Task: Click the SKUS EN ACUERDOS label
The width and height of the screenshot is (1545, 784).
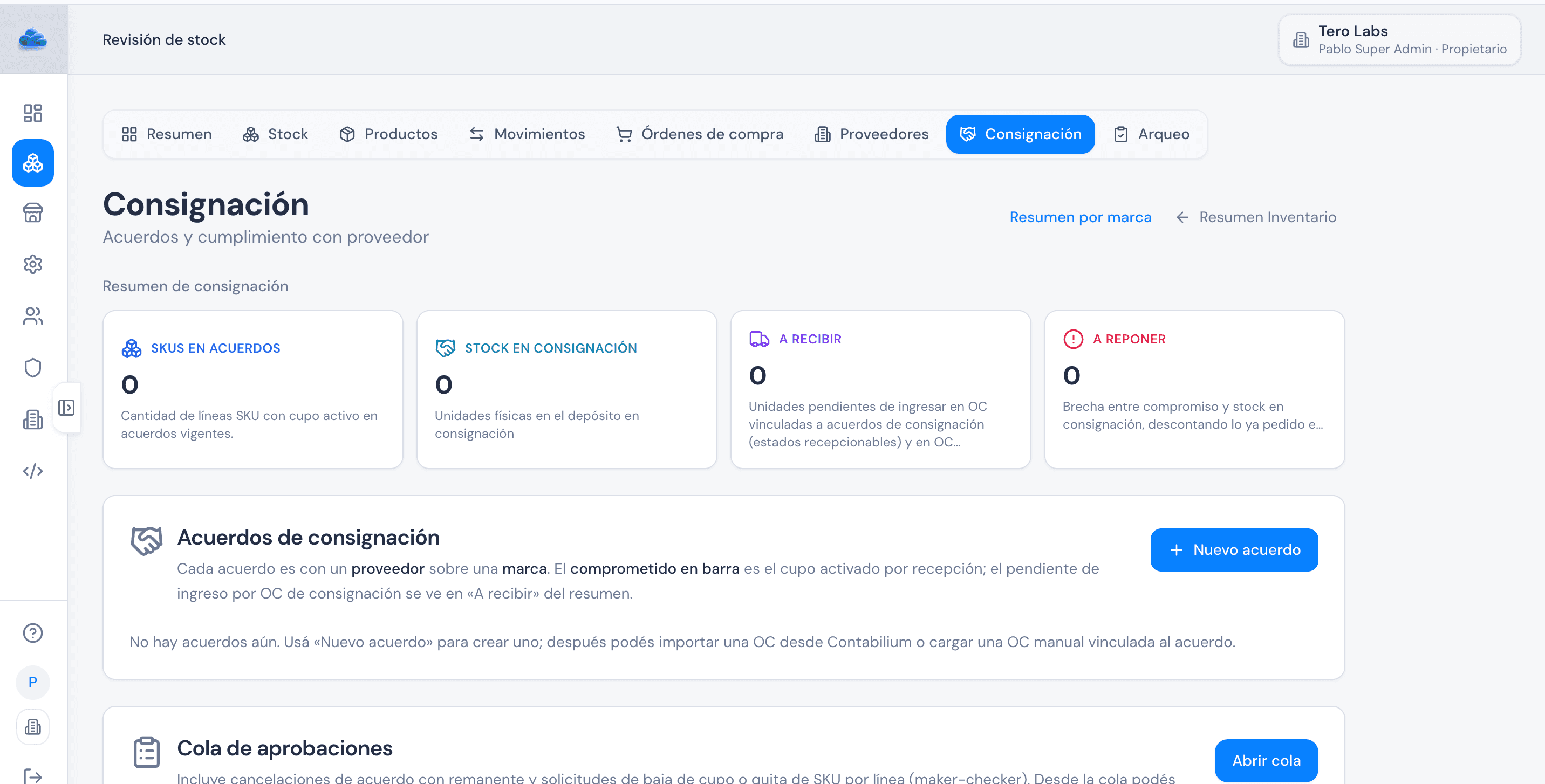Action: (216, 348)
